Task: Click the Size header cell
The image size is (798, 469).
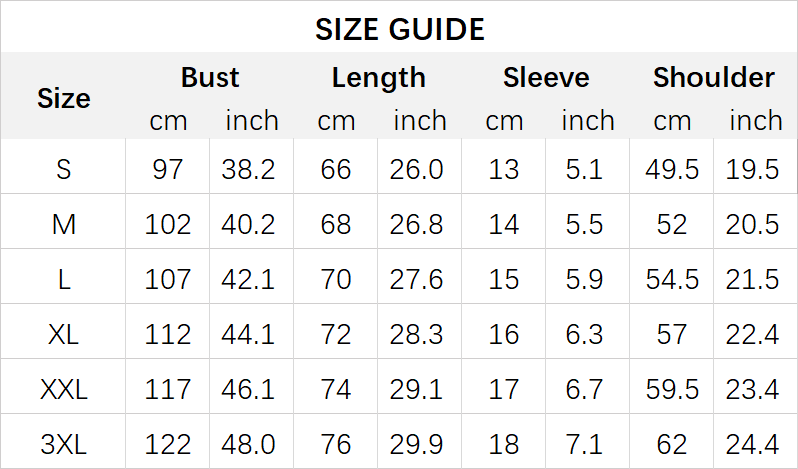Action: pyautogui.click(x=64, y=98)
